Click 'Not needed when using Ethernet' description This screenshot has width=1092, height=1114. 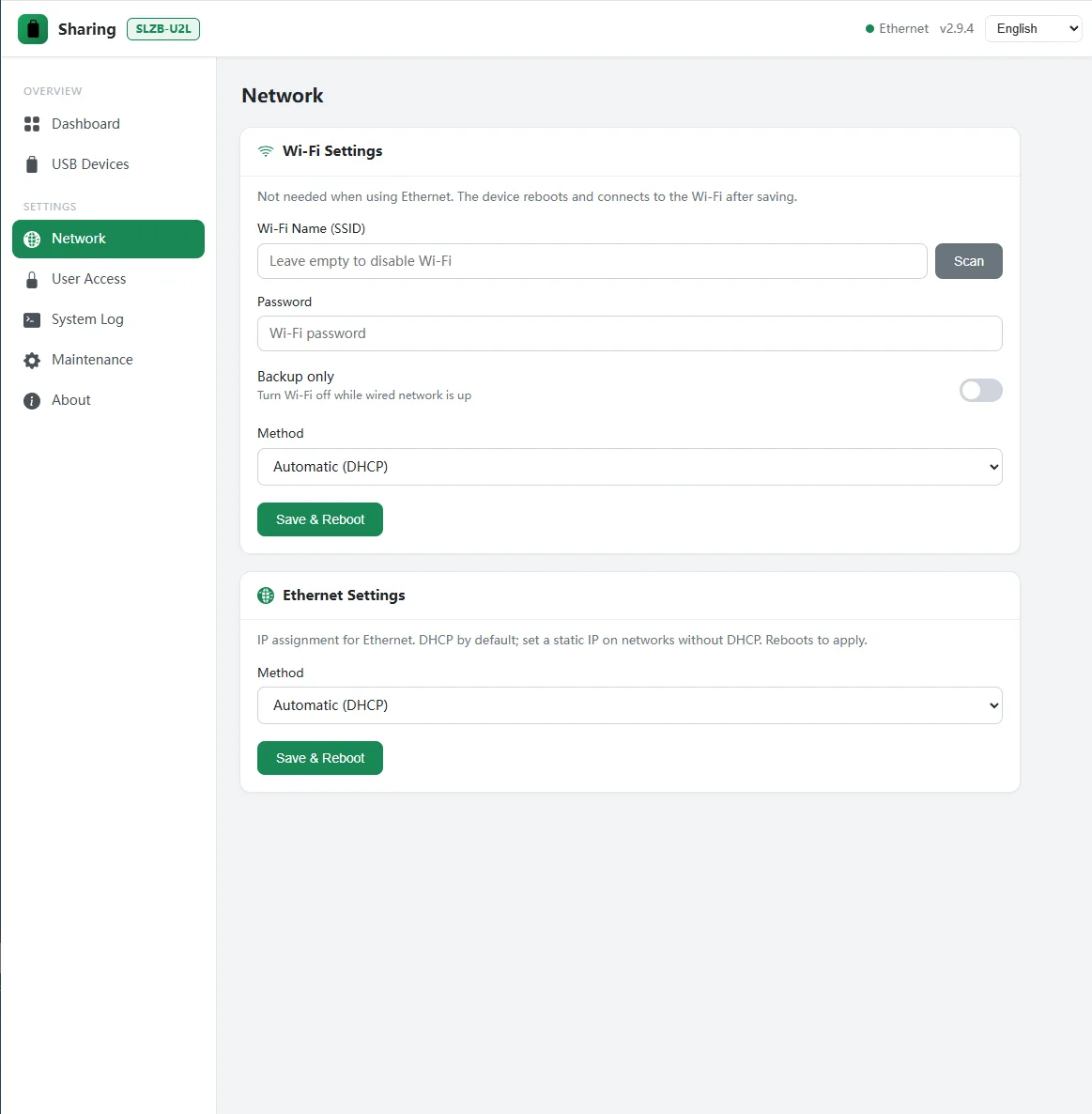pyautogui.click(x=527, y=197)
